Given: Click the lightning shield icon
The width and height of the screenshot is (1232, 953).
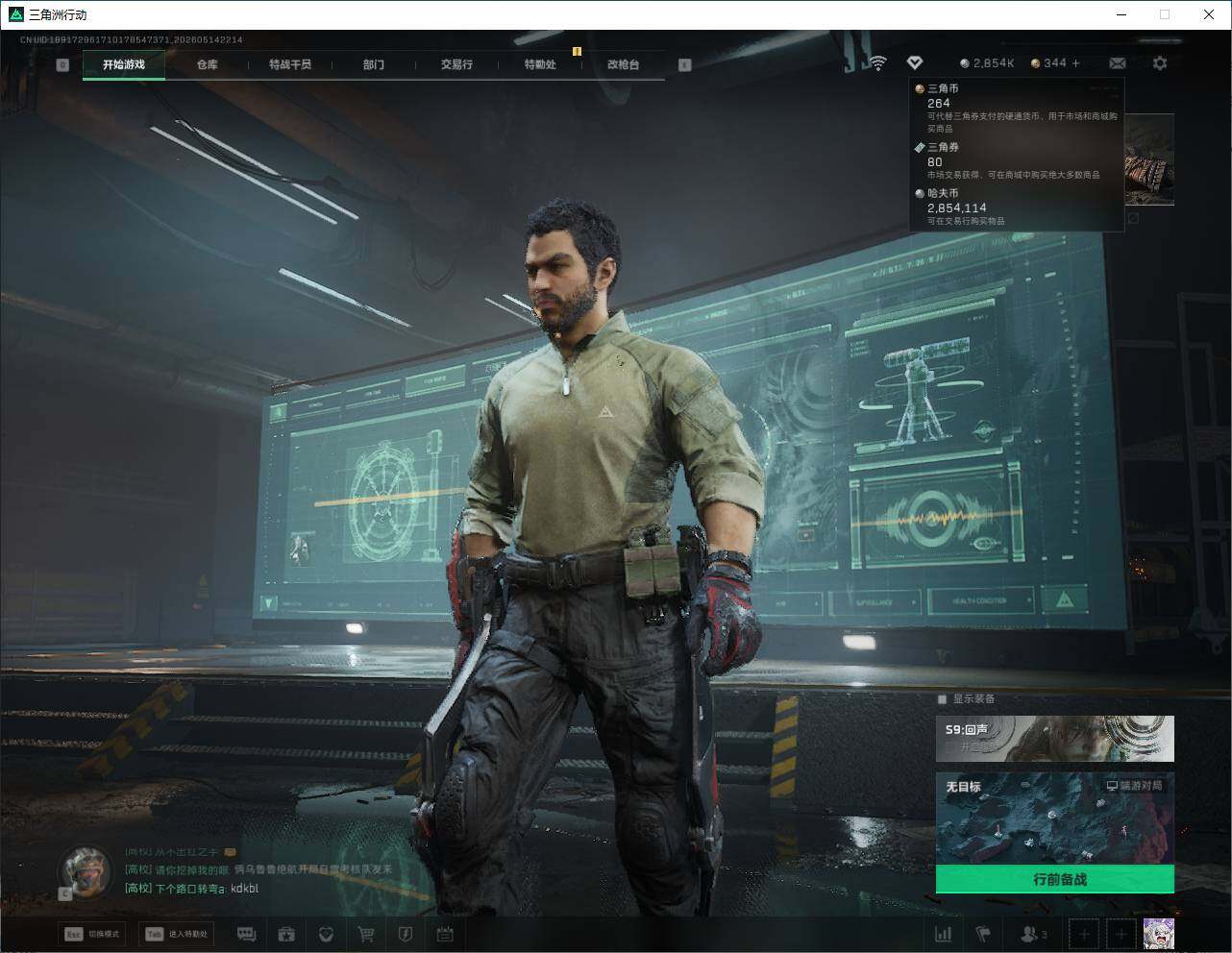Looking at the screenshot, I should [405, 934].
